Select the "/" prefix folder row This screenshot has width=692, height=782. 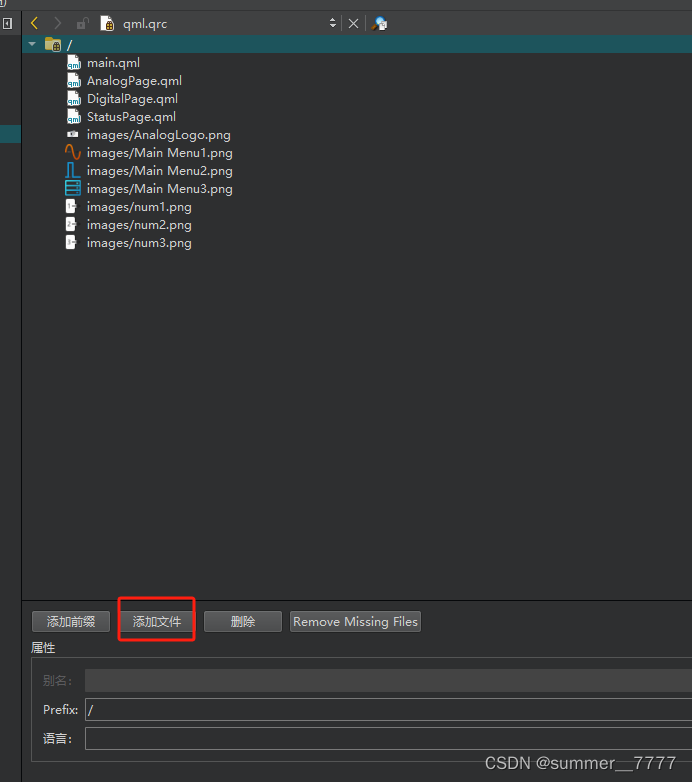[x=357, y=44]
